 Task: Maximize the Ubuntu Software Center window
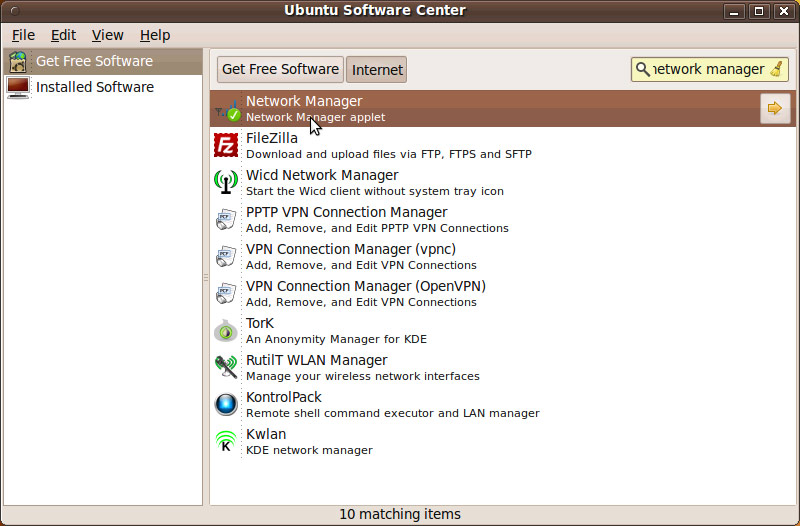pyautogui.click(x=759, y=11)
